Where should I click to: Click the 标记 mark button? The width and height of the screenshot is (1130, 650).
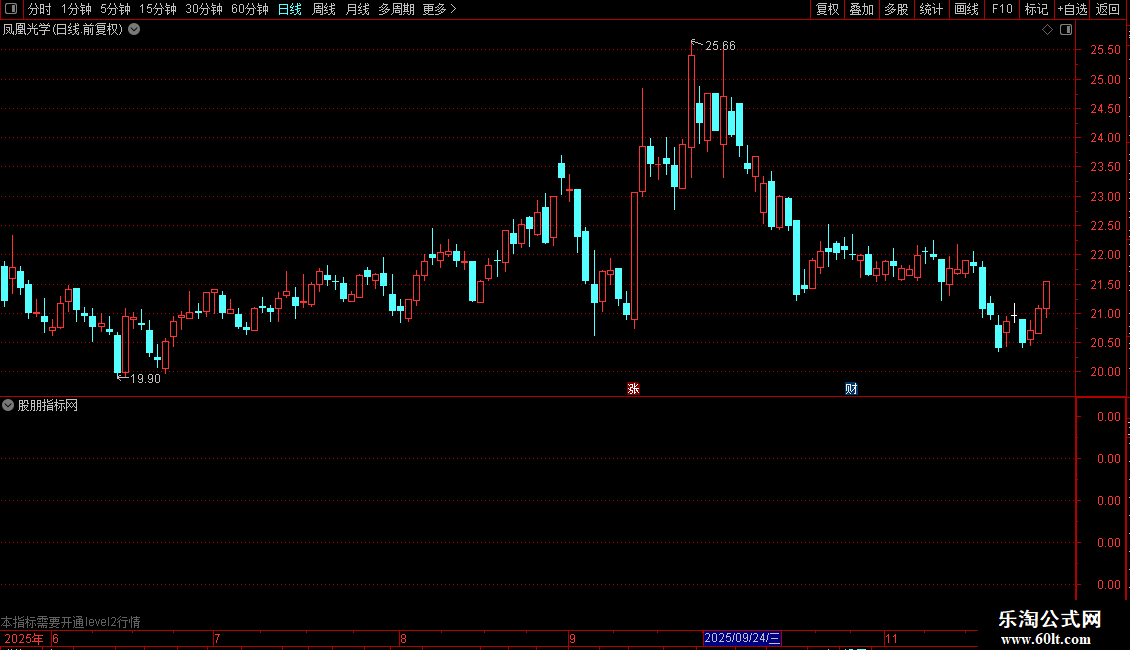(x=1036, y=9)
